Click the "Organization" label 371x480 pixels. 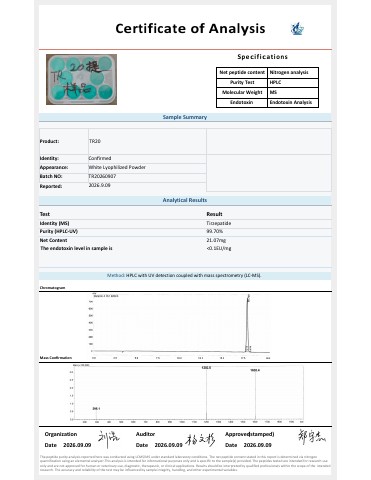61,434
